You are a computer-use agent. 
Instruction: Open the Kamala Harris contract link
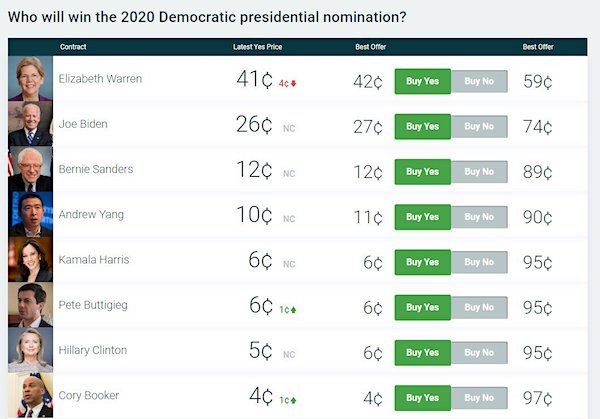tap(94, 259)
